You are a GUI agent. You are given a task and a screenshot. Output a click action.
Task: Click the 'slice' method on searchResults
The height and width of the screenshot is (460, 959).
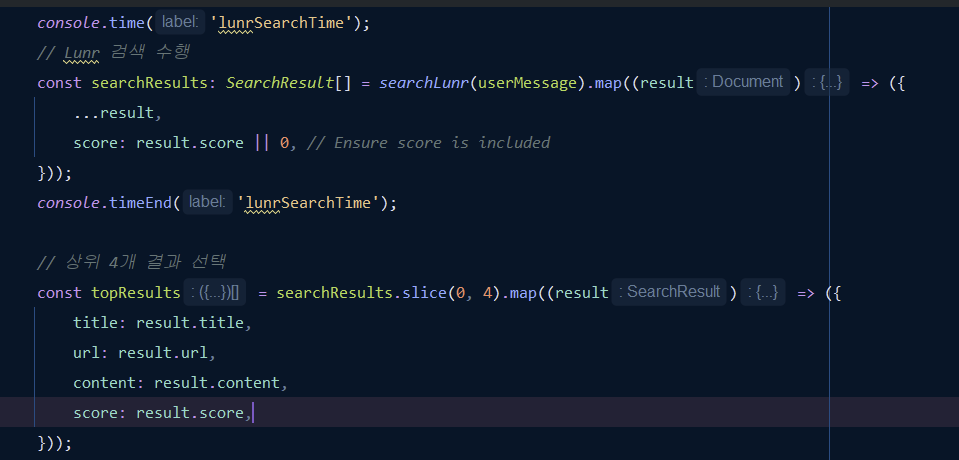tap(424, 293)
